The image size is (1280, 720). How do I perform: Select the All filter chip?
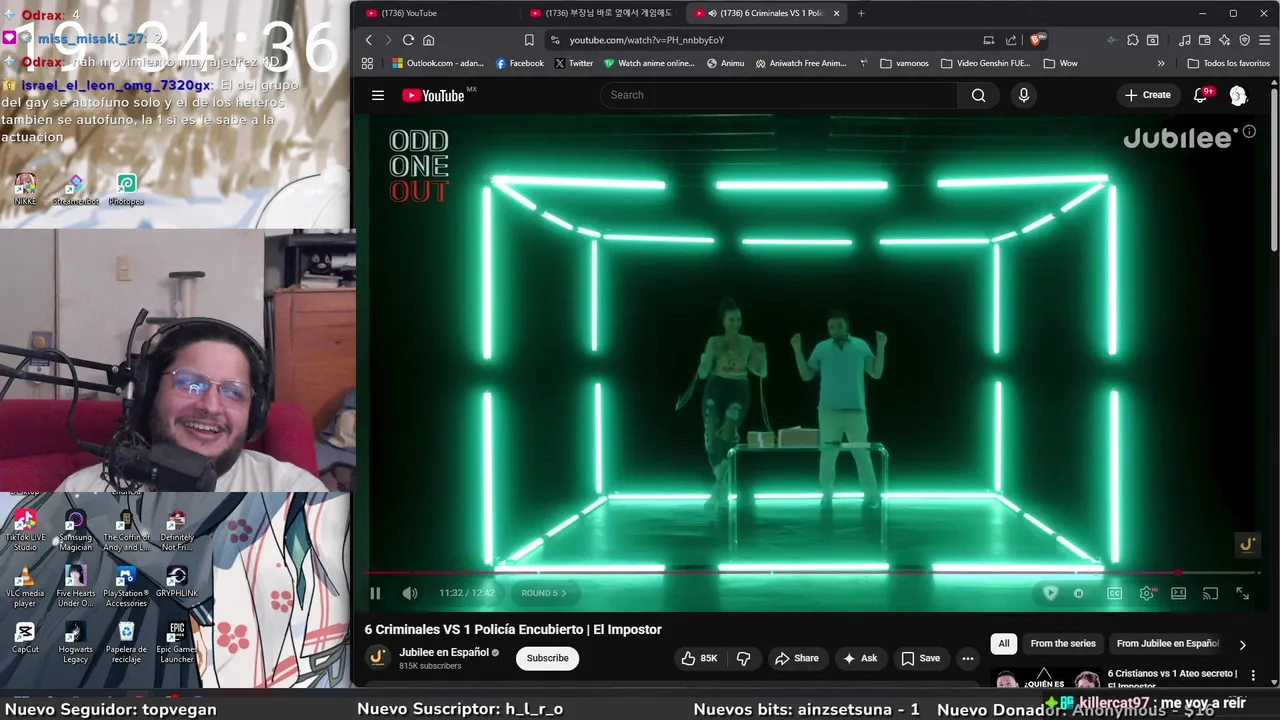pyautogui.click(x=1003, y=644)
